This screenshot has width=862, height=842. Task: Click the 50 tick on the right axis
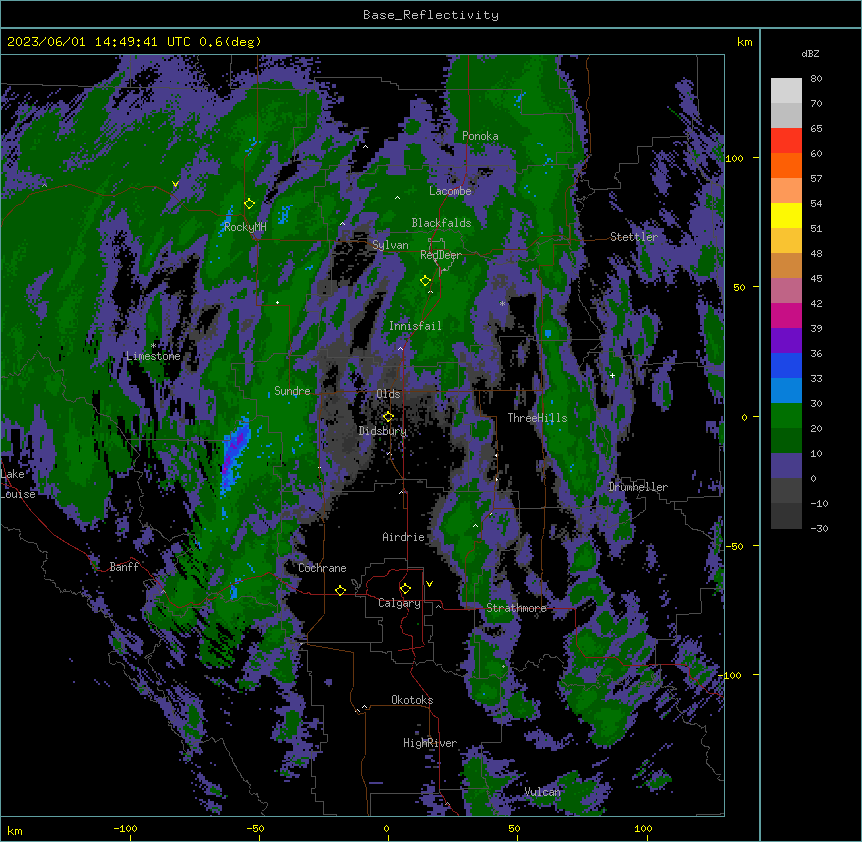tap(739, 287)
